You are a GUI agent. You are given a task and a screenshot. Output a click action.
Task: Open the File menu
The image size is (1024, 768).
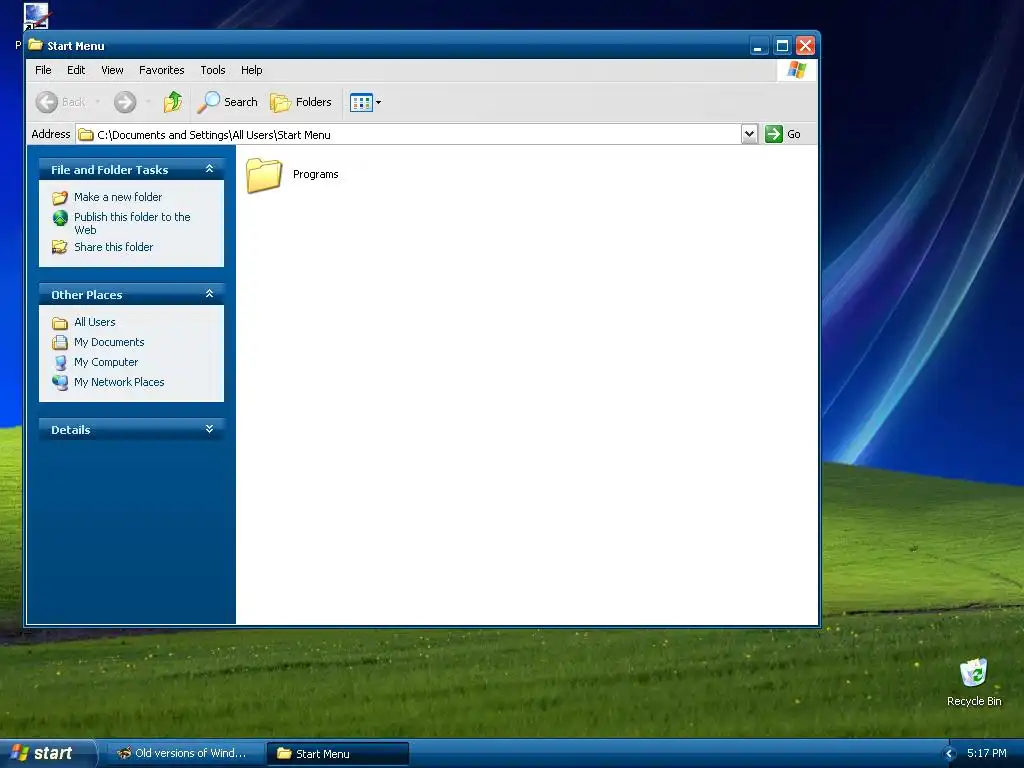click(43, 70)
